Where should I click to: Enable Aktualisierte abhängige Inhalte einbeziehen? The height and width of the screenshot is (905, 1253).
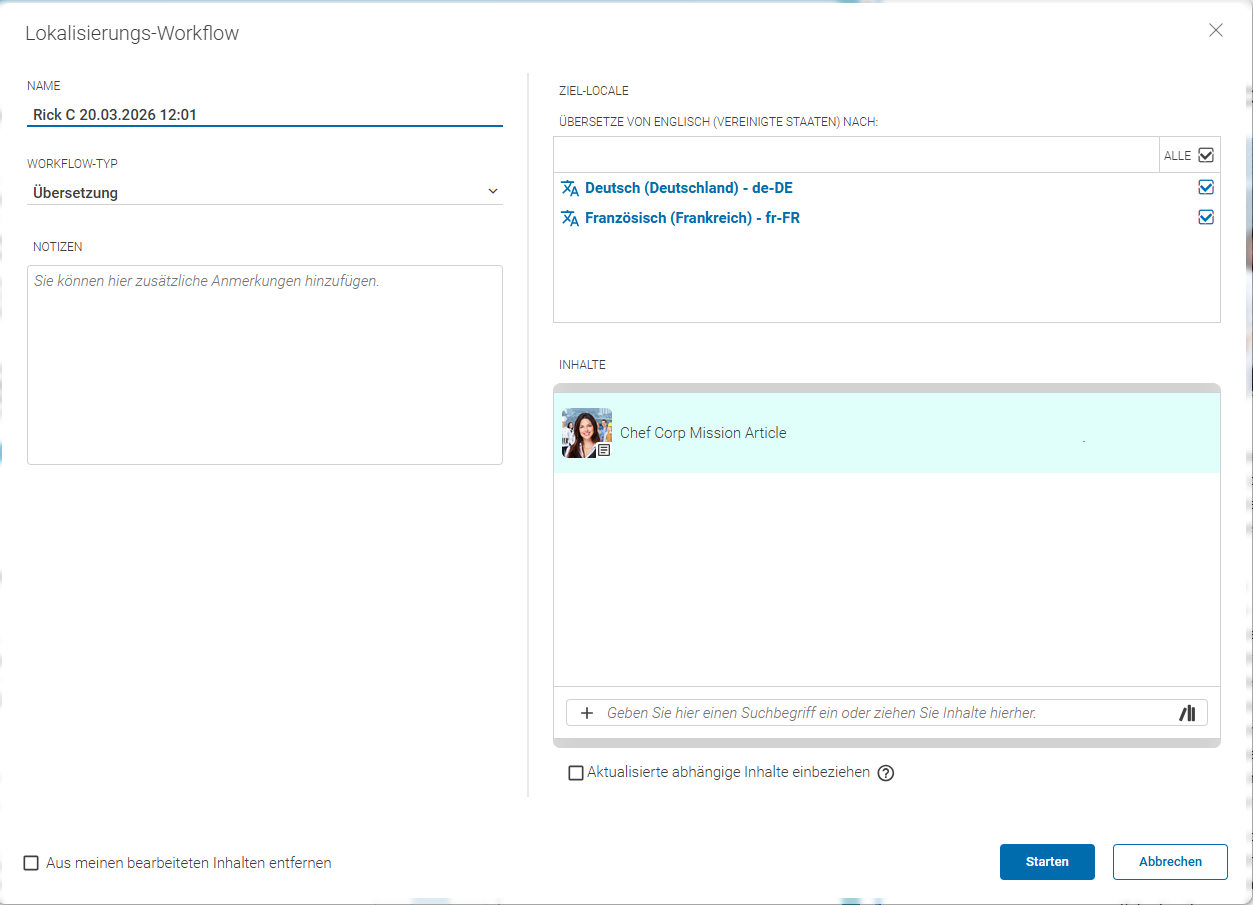[x=576, y=773]
